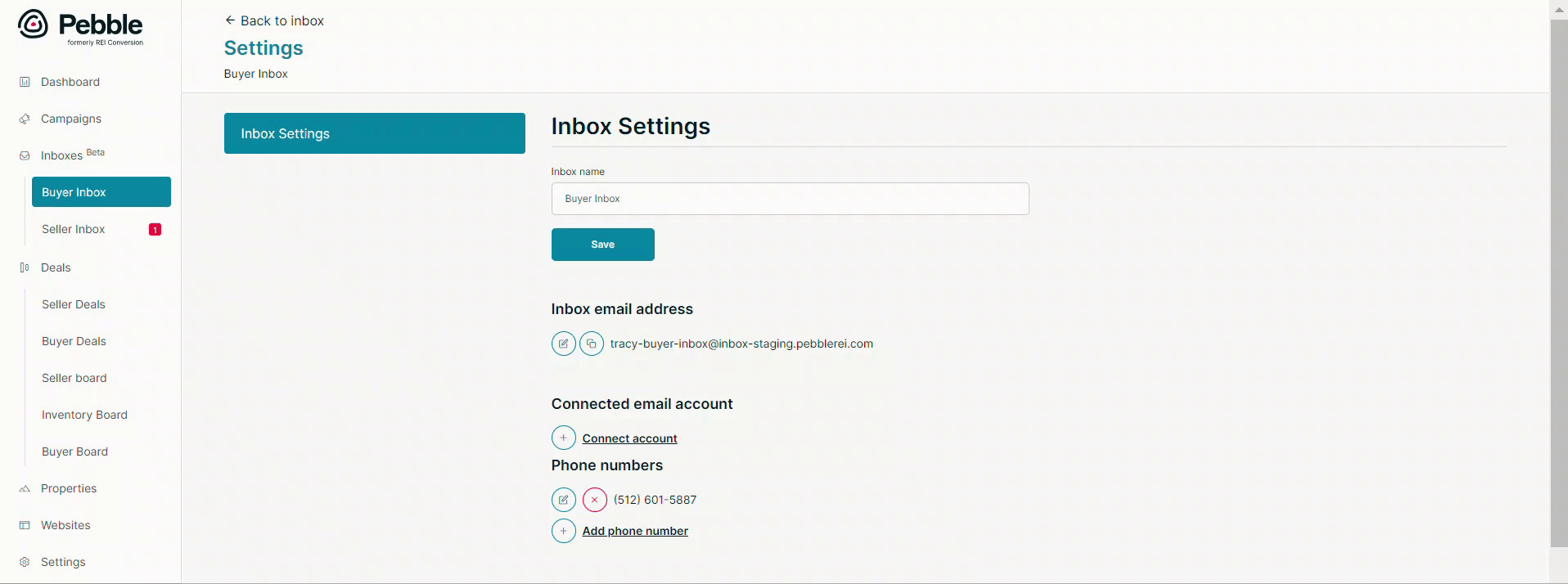Click the back arrow icon
This screenshot has height=584, width=1568.
click(230, 20)
